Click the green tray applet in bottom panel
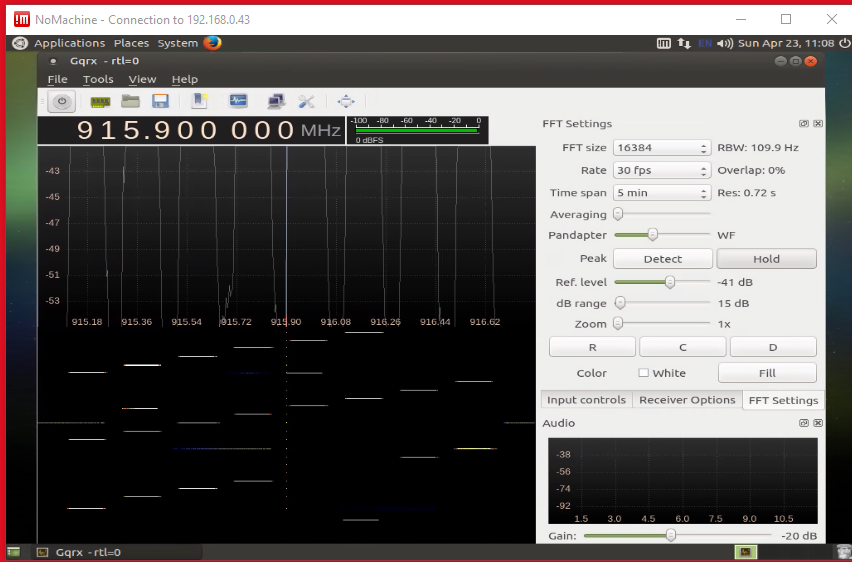 point(746,552)
